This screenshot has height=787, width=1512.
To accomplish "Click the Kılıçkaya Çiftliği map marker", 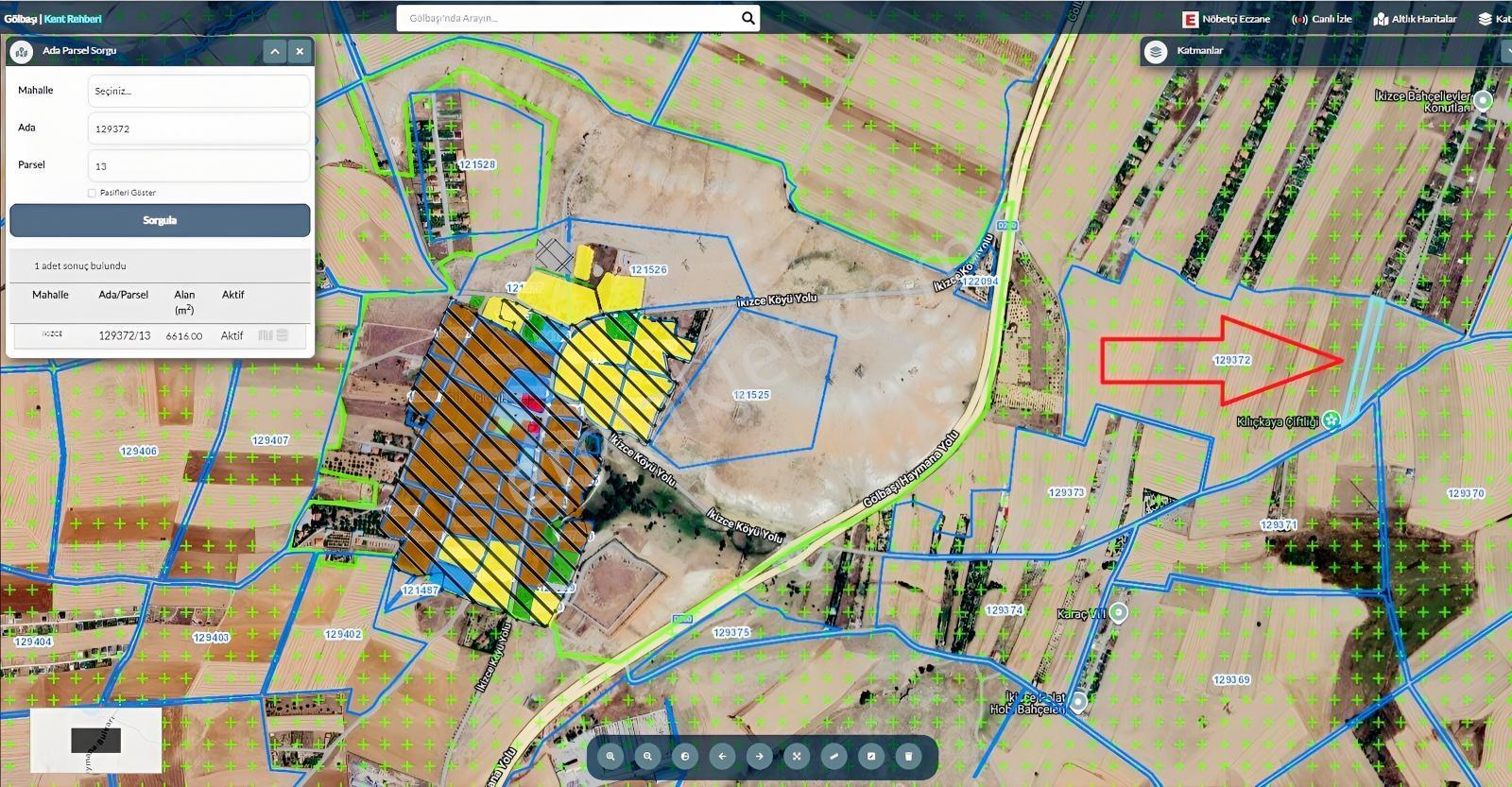I will [1332, 419].
